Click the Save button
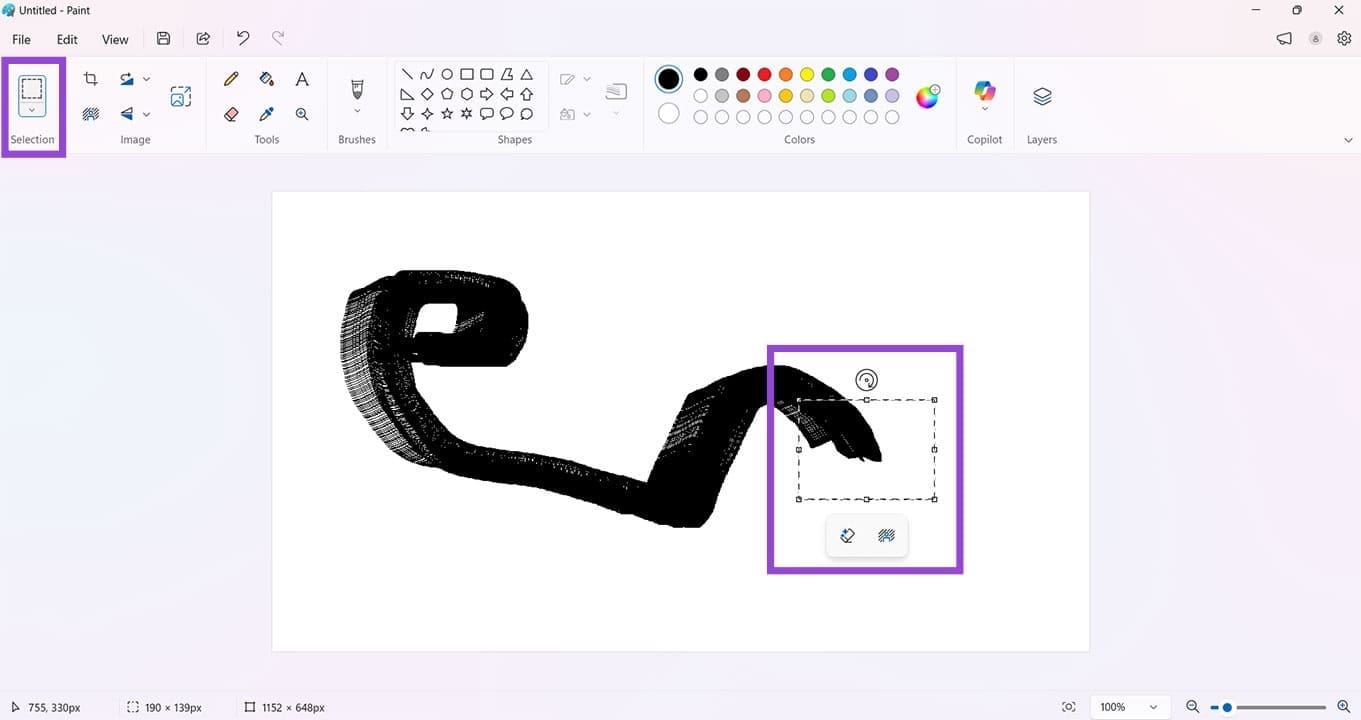Image resolution: width=1361 pixels, height=720 pixels. [163, 37]
